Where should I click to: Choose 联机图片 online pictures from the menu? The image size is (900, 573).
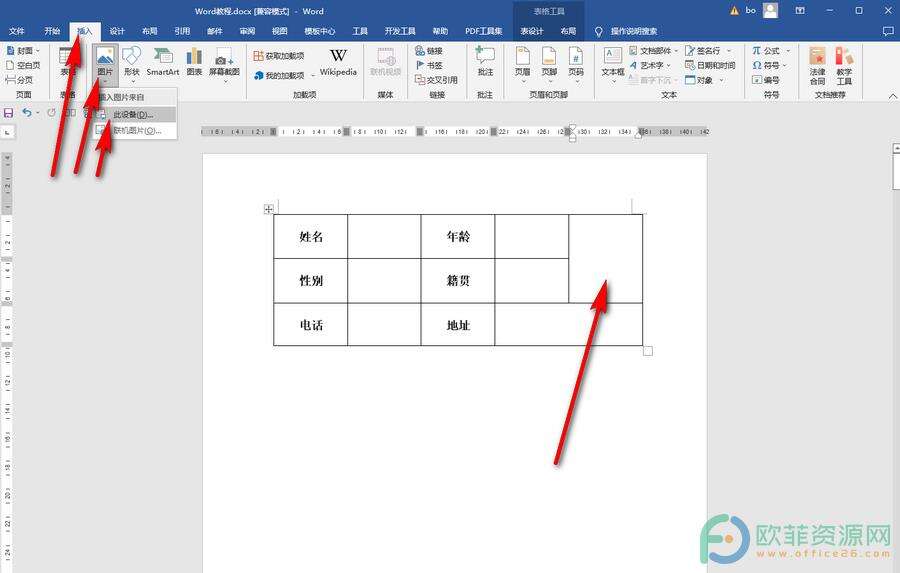click(135, 130)
